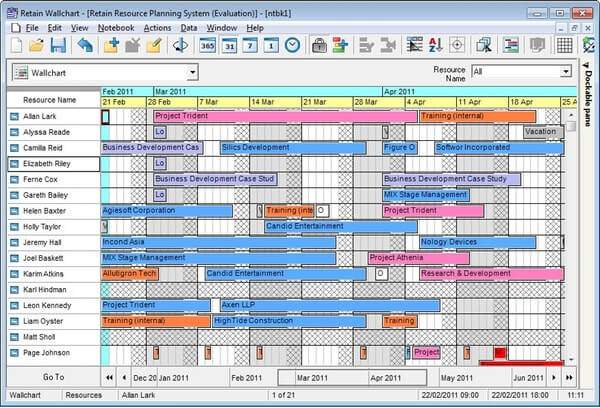Viewport: 600px width, 408px height.
Task: Click the blue Undo arrow icon
Action: coord(85,45)
